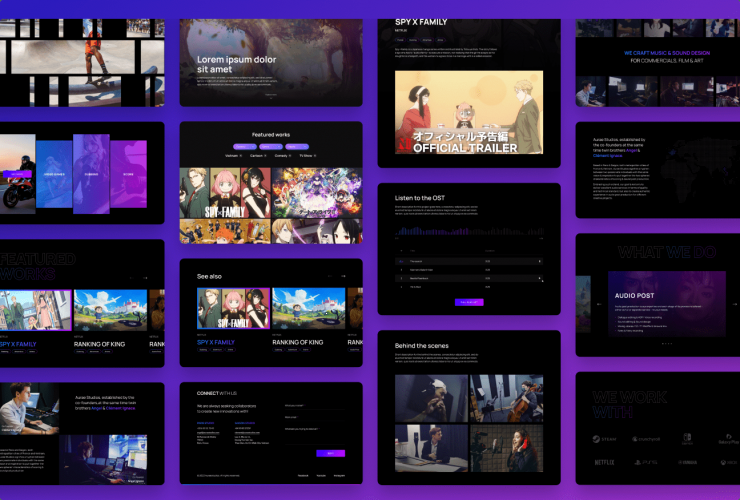The image size is (740, 500).
Task: Open the cellist photo in Behind the scenes
Action: point(506,398)
